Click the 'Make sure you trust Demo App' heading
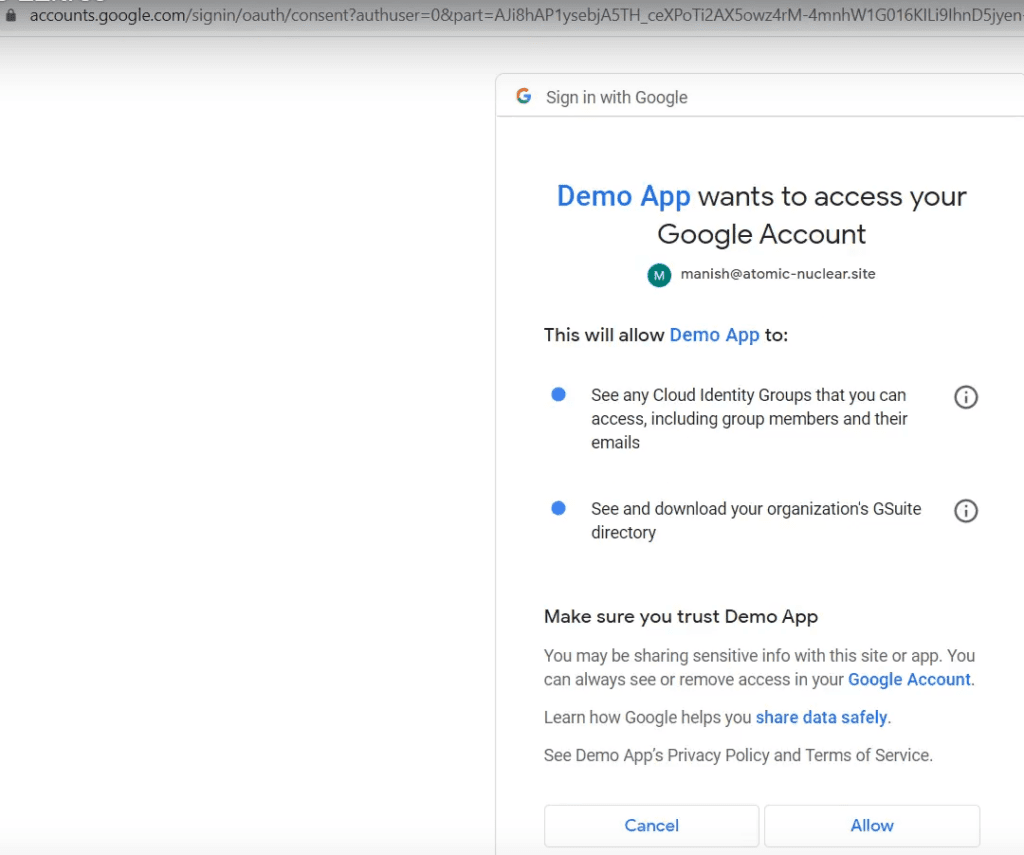The height and width of the screenshot is (855, 1024). click(x=680, y=617)
